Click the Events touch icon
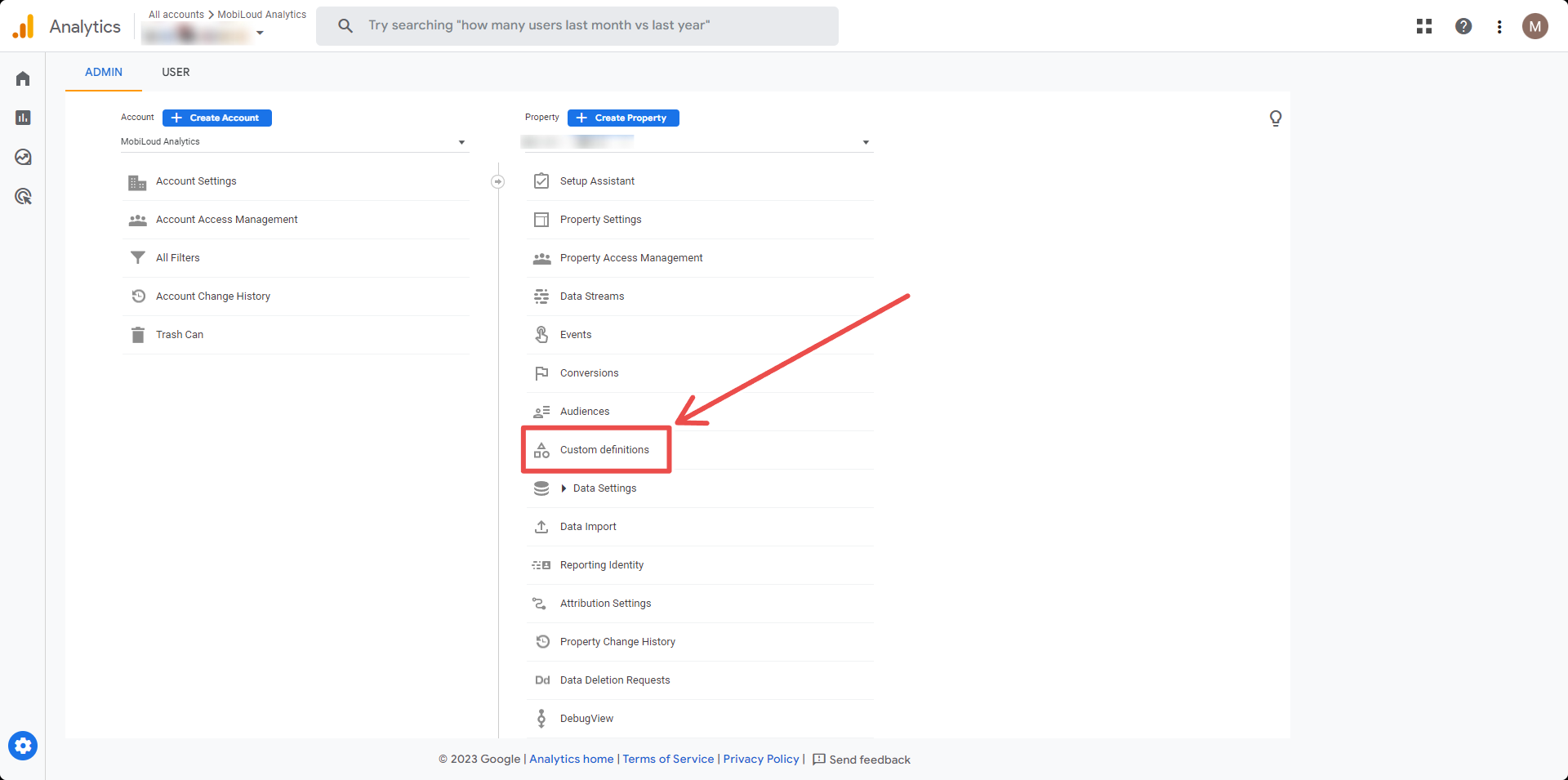Screen dimensions: 1568x780 [x=541, y=335]
